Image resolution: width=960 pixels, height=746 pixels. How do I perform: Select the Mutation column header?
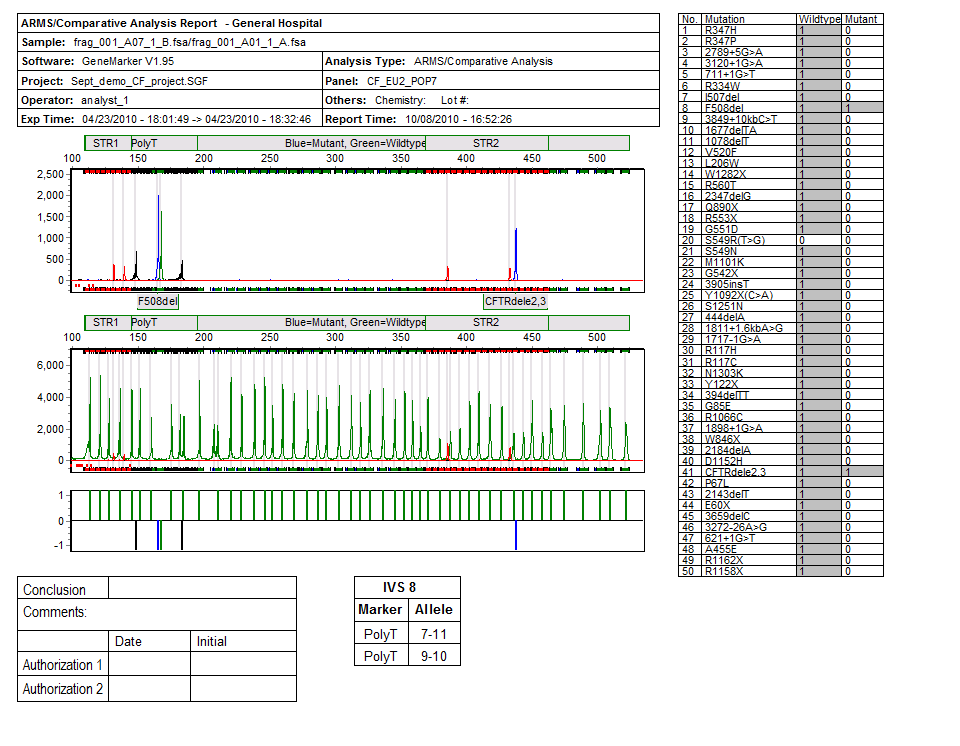[748, 19]
